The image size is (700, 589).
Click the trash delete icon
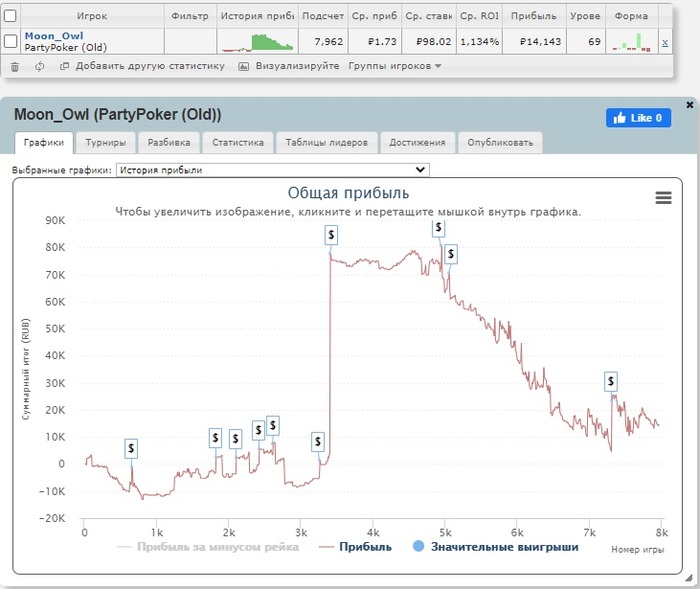click(x=15, y=67)
